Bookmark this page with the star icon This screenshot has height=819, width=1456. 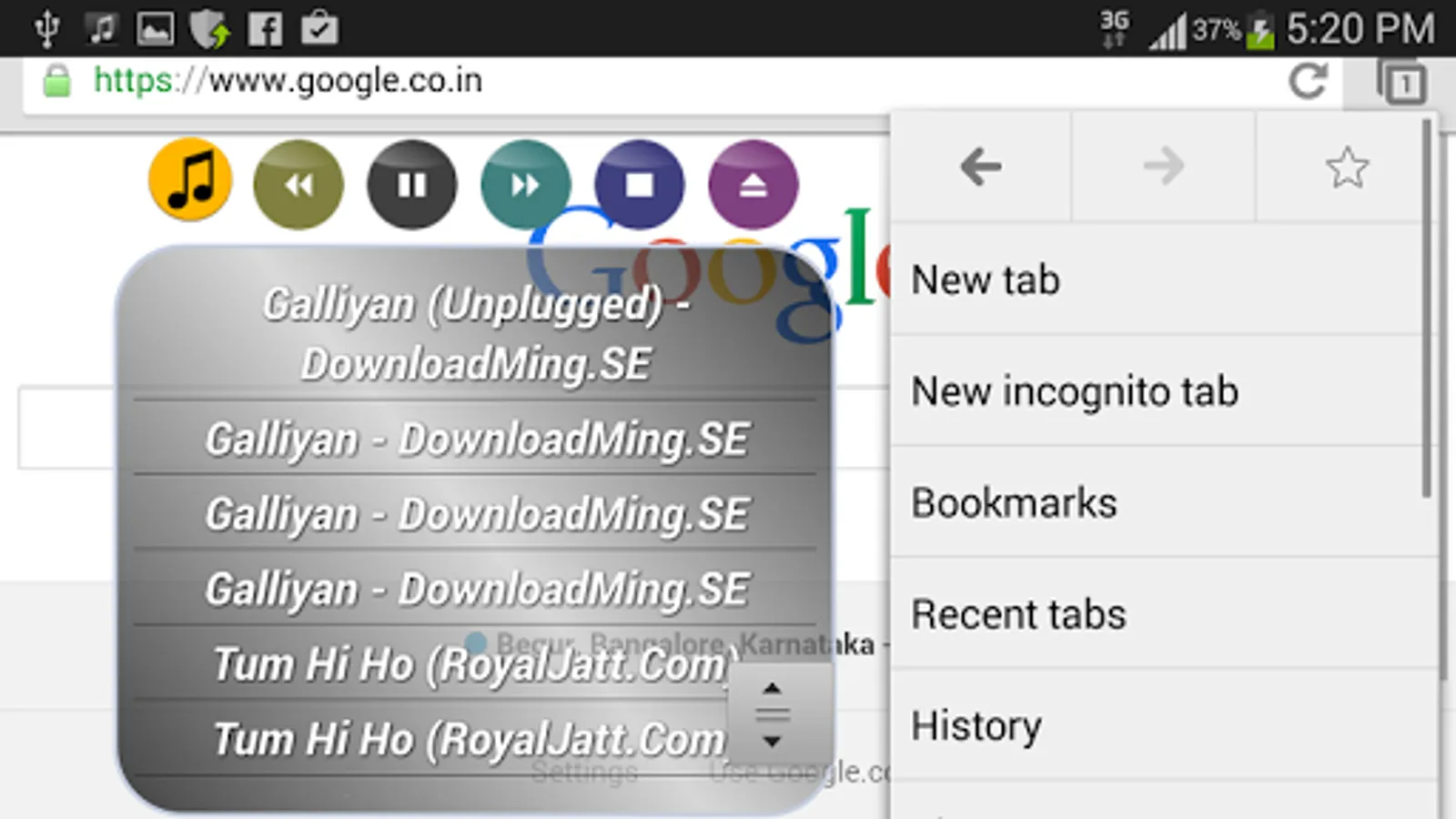point(1347,167)
